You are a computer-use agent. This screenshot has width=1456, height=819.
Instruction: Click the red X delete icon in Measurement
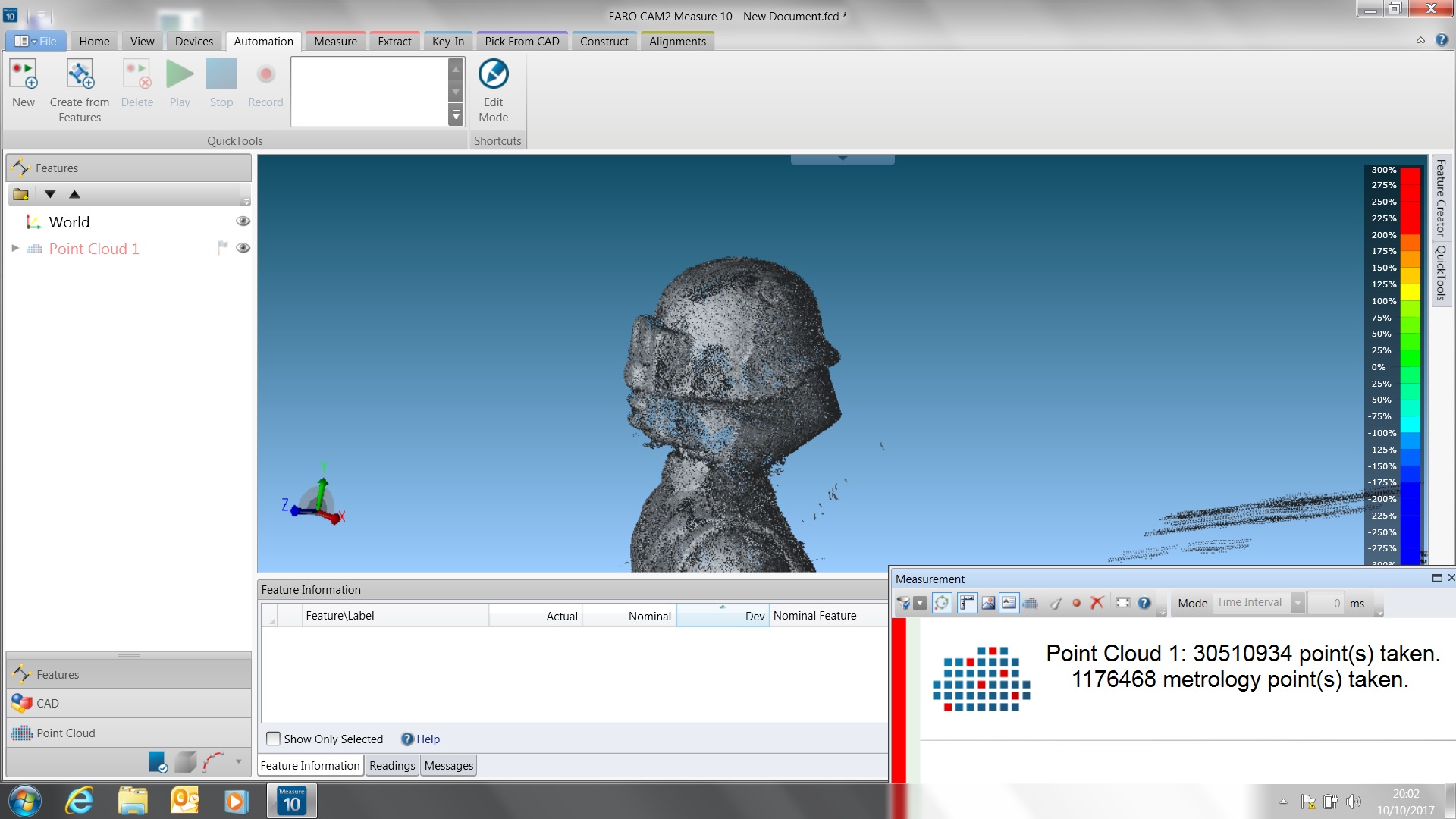pyautogui.click(x=1097, y=603)
